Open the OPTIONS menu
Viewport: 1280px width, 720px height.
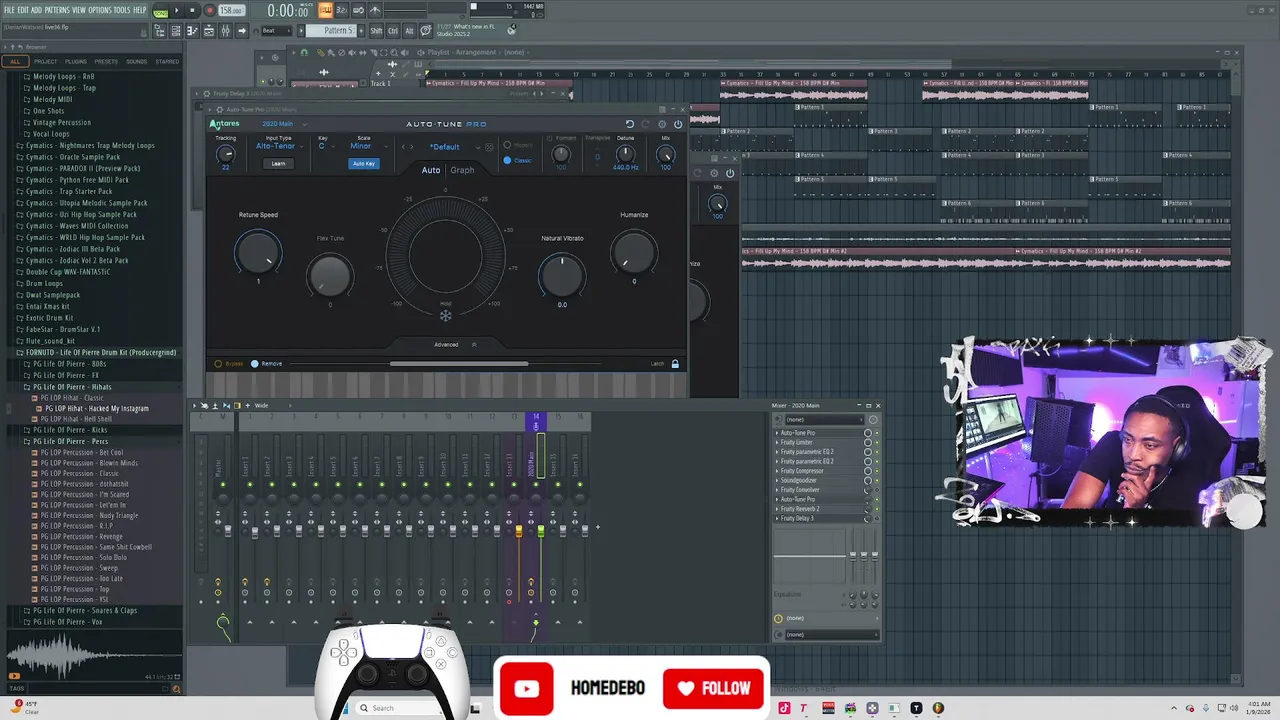[100, 10]
